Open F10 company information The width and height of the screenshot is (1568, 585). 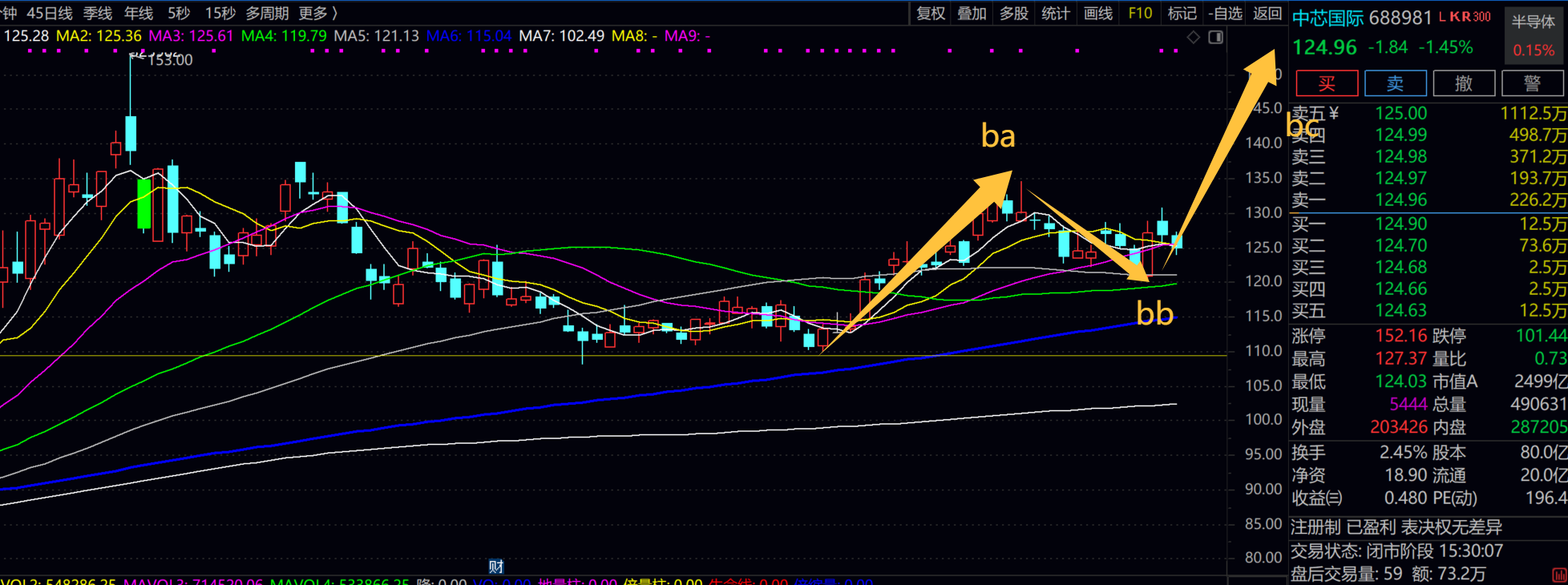[x=1139, y=14]
